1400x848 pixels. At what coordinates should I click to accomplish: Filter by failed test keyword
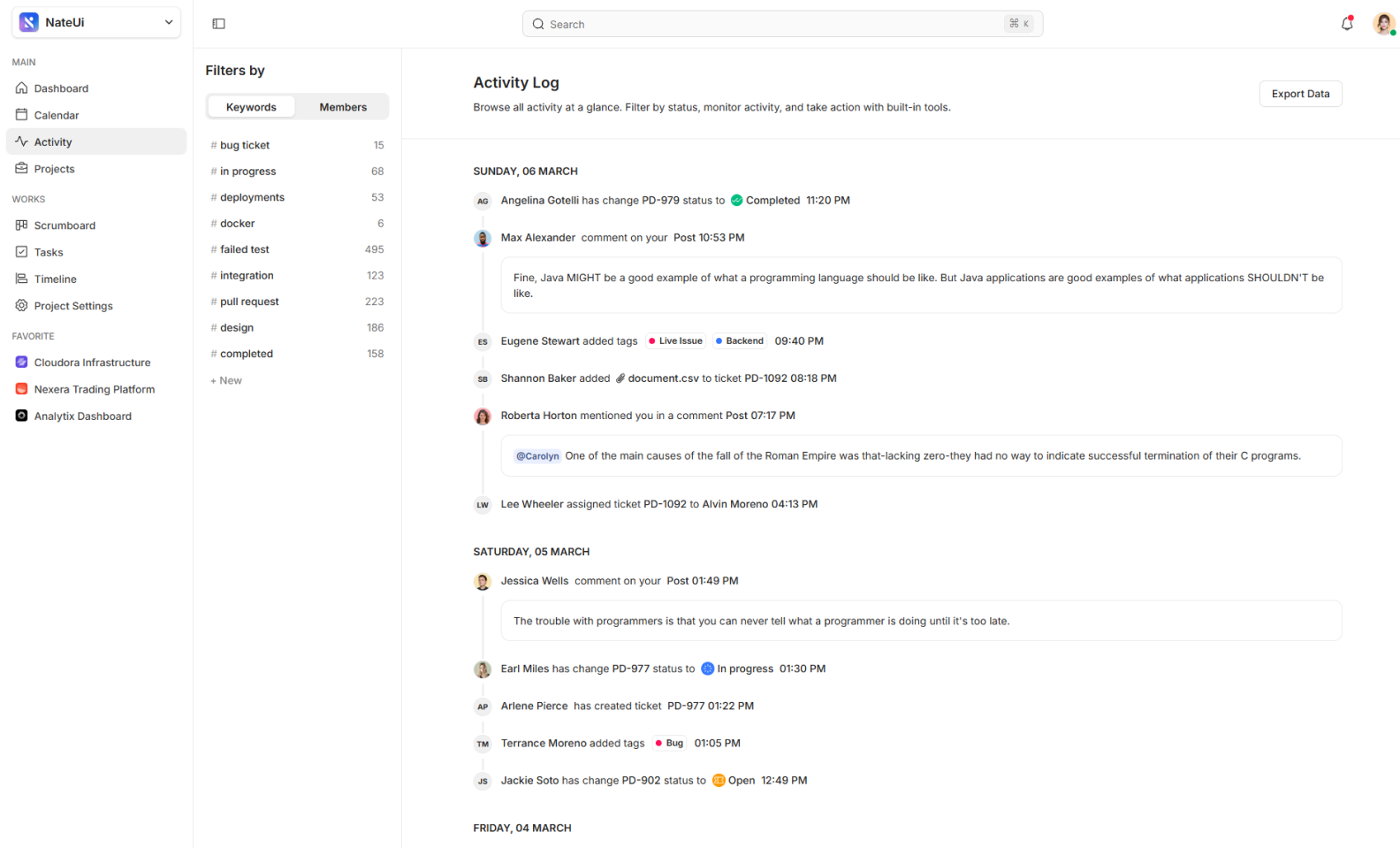pos(297,249)
